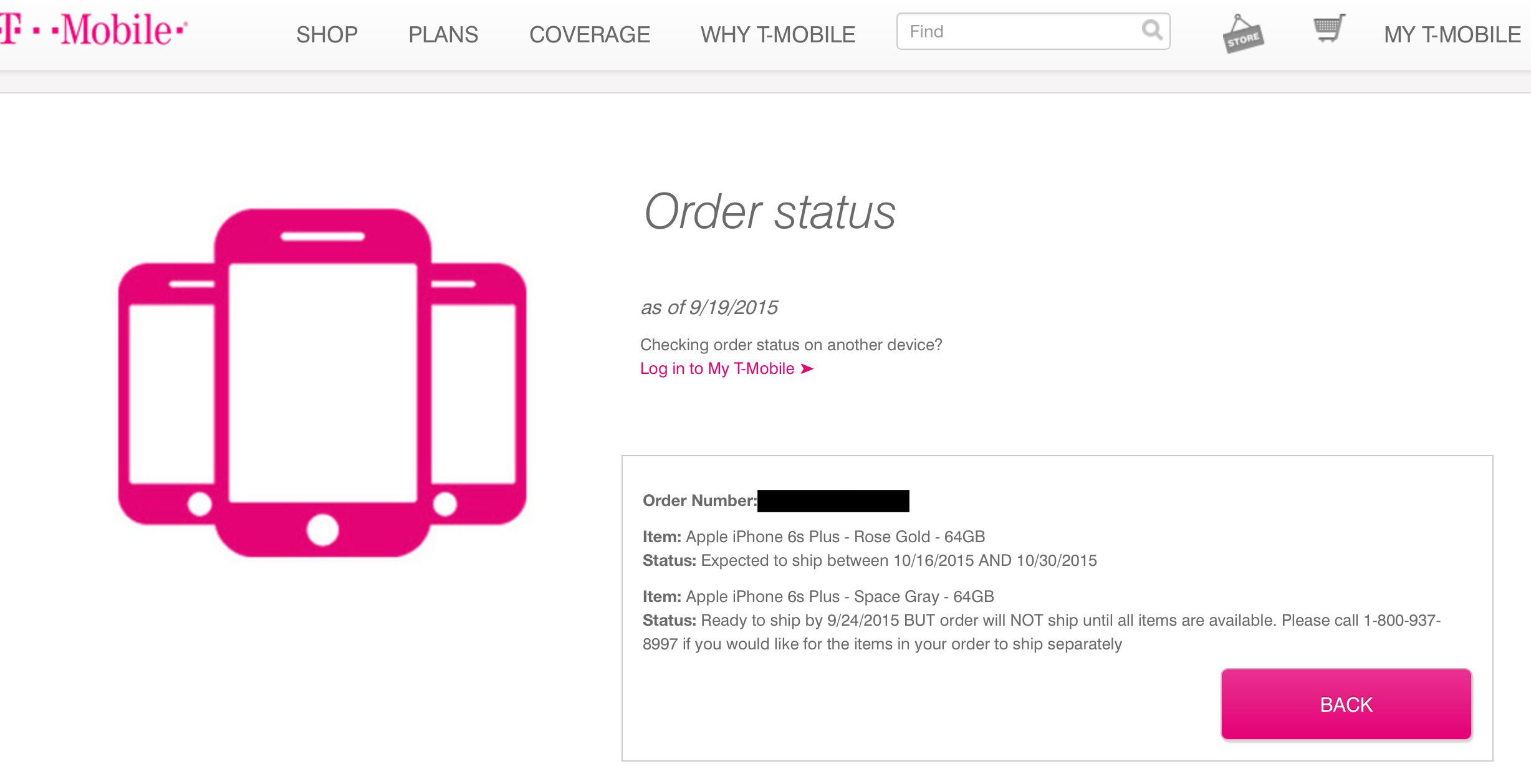The image size is (1531, 784).
Task: Click the pink phones illustration
Action: [x=322, y=383]
